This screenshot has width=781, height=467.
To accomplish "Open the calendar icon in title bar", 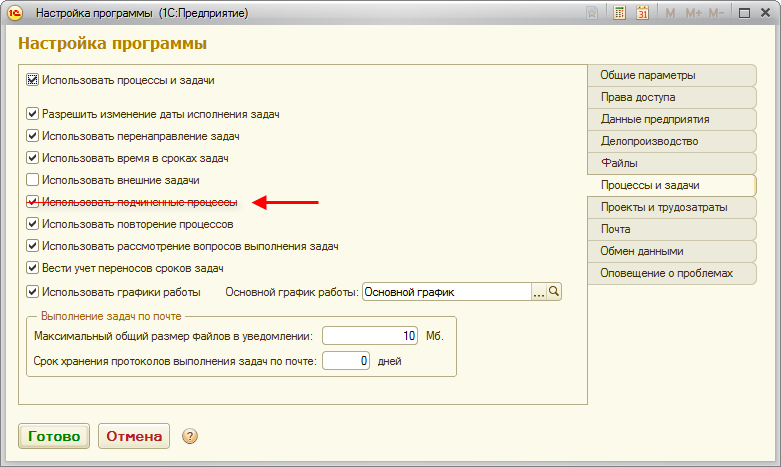I will (643, 13).
